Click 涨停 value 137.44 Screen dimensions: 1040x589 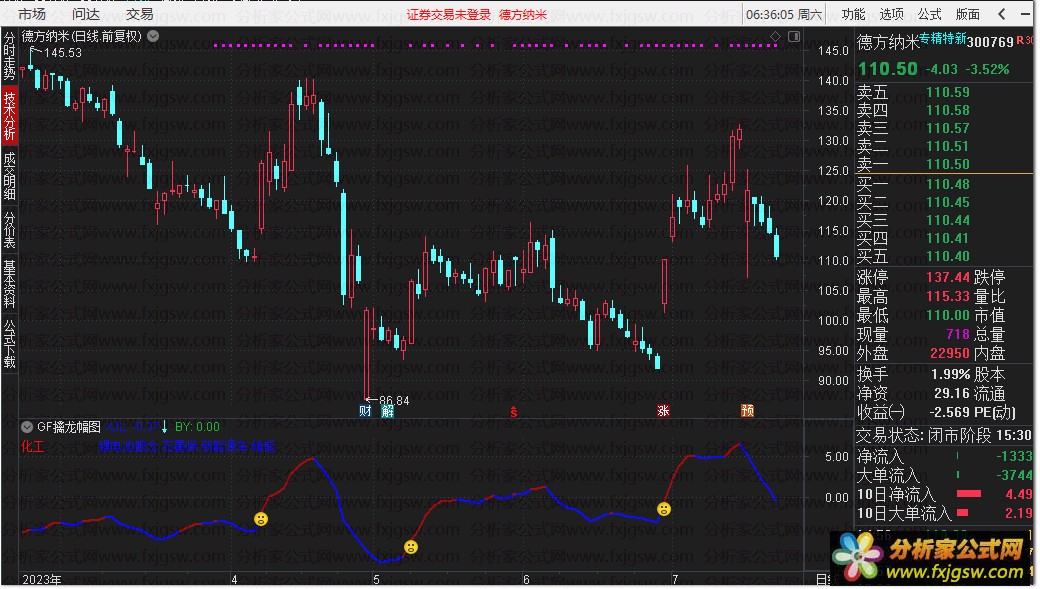coord(948,277)
